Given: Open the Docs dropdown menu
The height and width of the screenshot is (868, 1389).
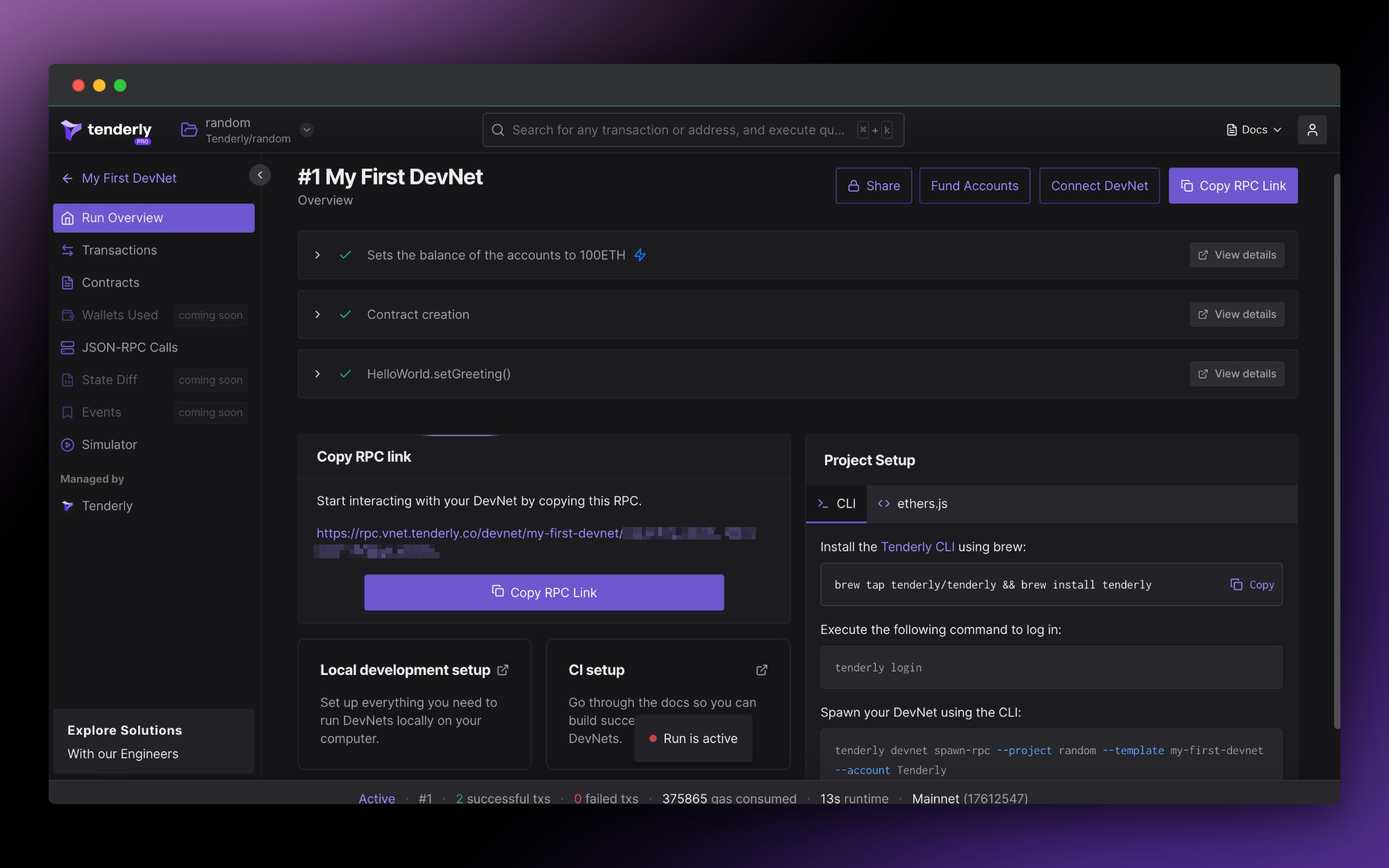Looking at the screenshot, I should tap(1254, 130).
